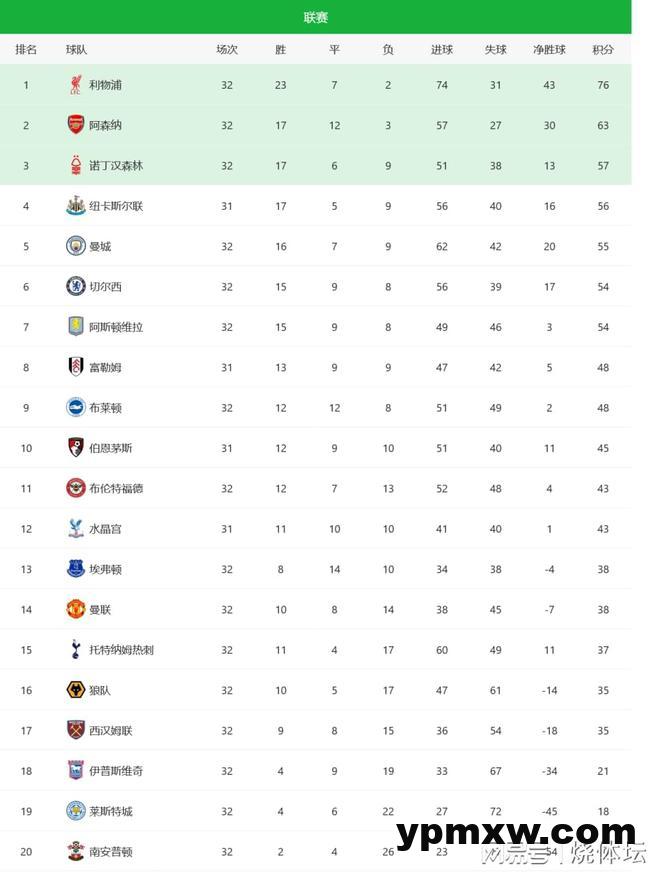Click the Nottingham Forest crest icon
Image resolution: width=660 pixels, height=876 pixels.
(75, 165)
